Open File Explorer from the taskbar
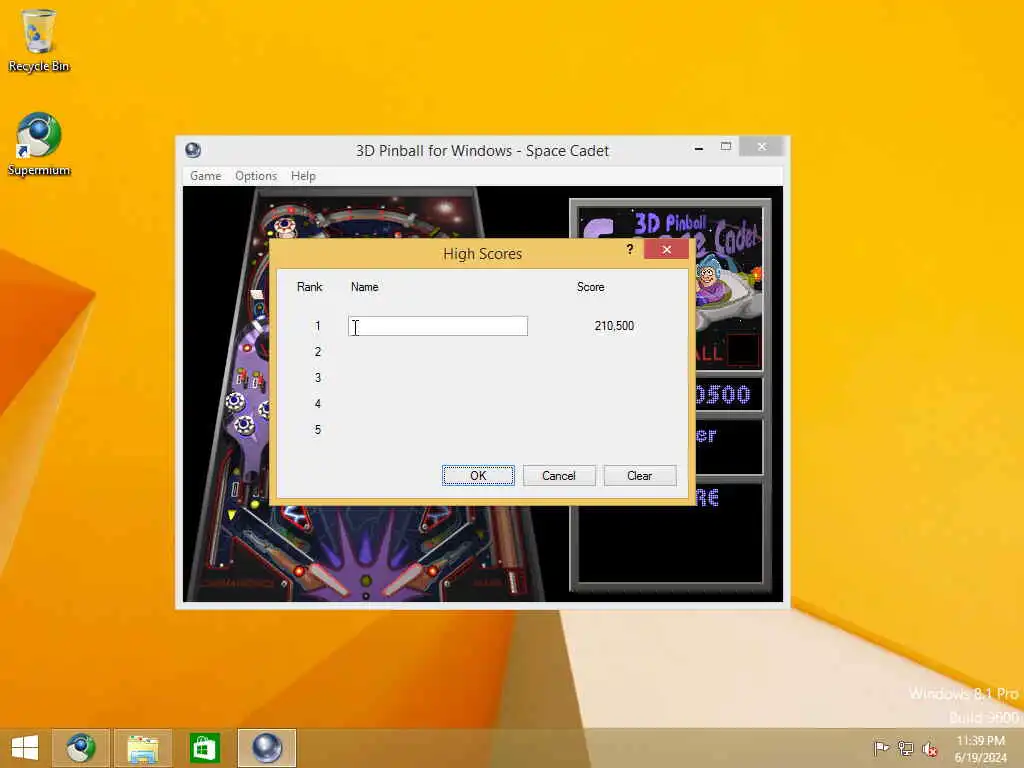Viewport: 1024px width, 768px height. click(143, 748)
